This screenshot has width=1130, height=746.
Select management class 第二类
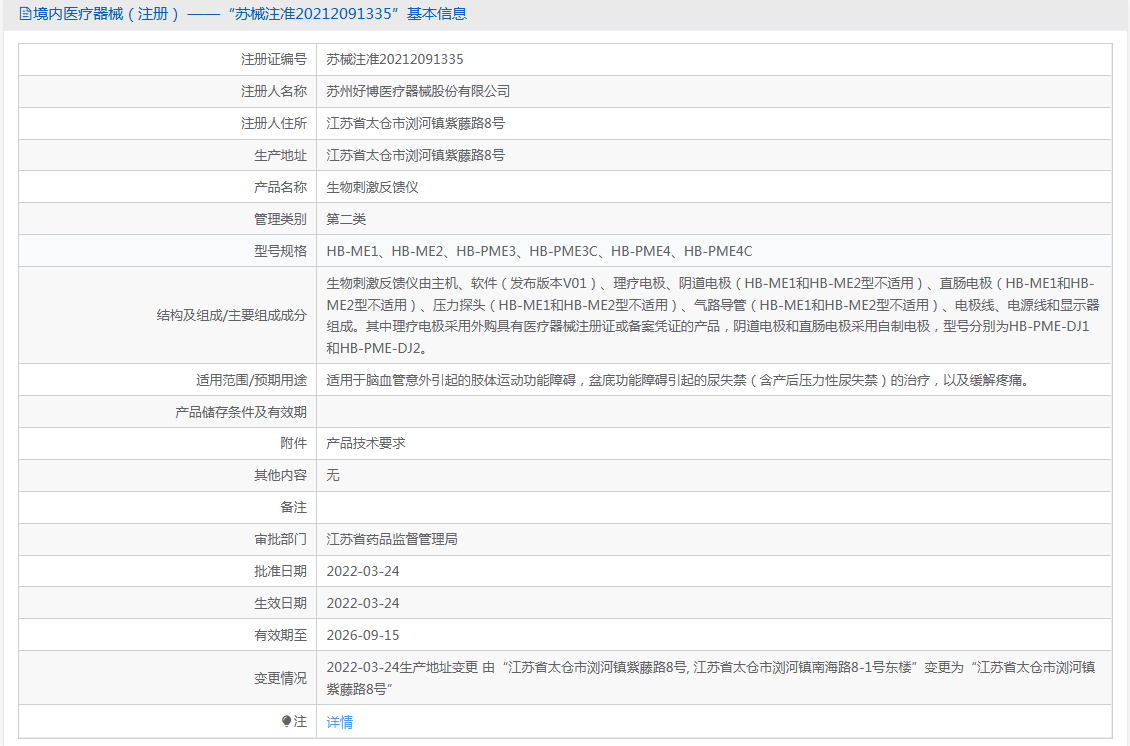346,219
